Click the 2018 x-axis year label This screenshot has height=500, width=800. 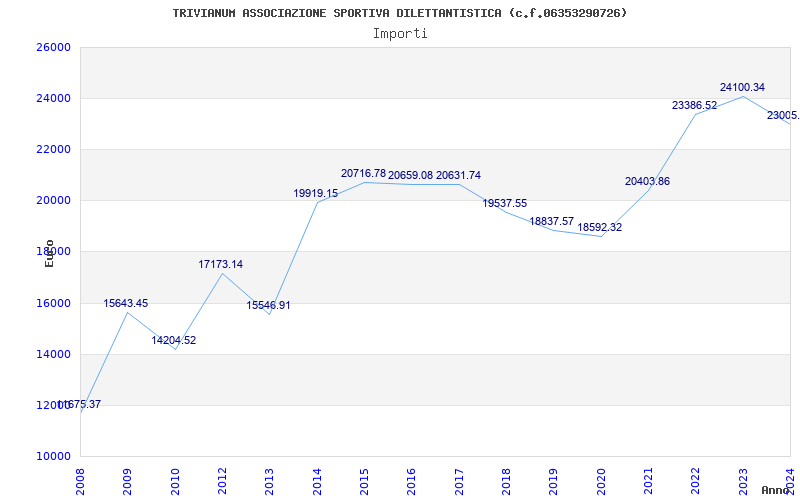(x=506, y=481)
